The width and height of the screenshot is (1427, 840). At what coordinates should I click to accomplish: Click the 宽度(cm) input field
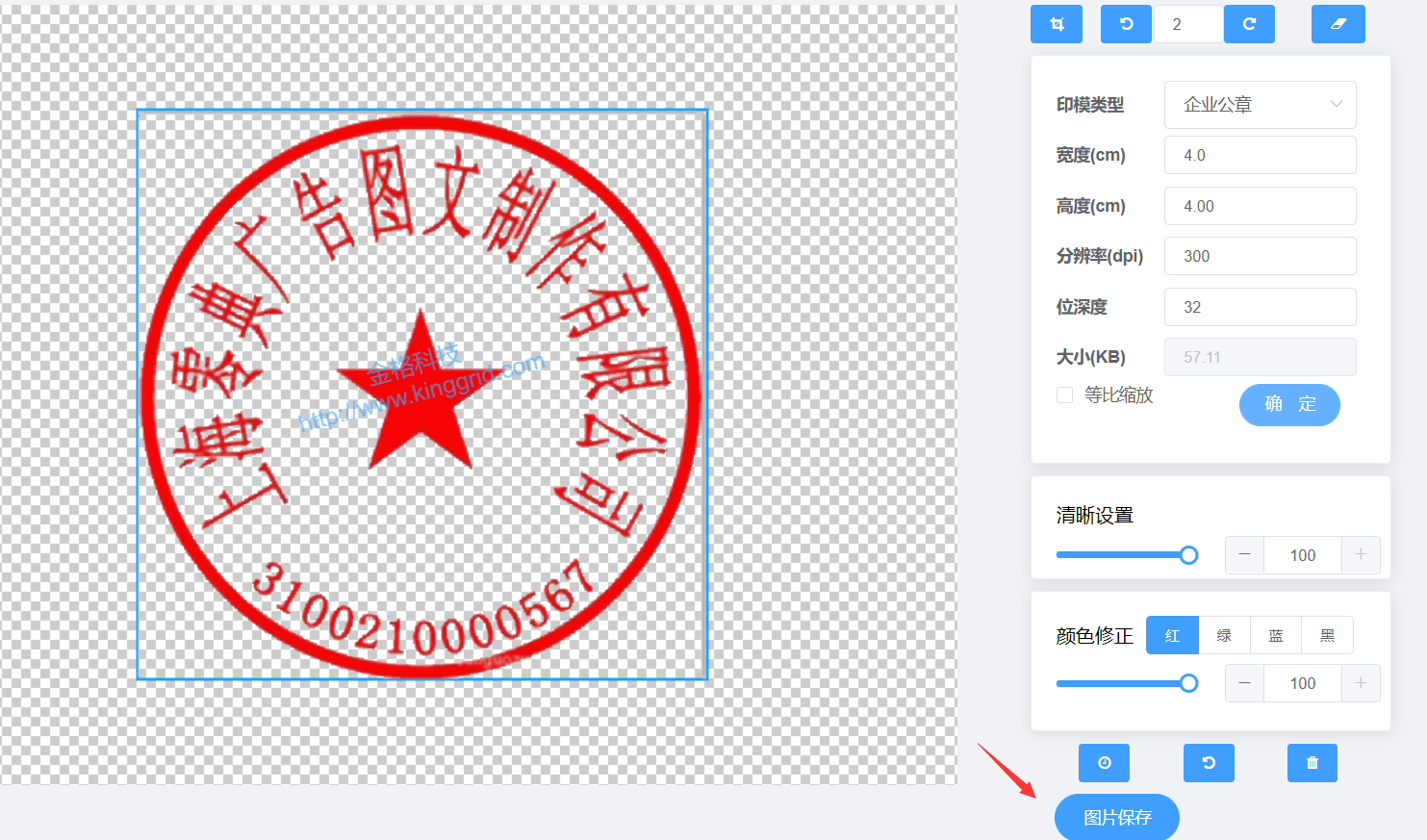click(1260, 155)
